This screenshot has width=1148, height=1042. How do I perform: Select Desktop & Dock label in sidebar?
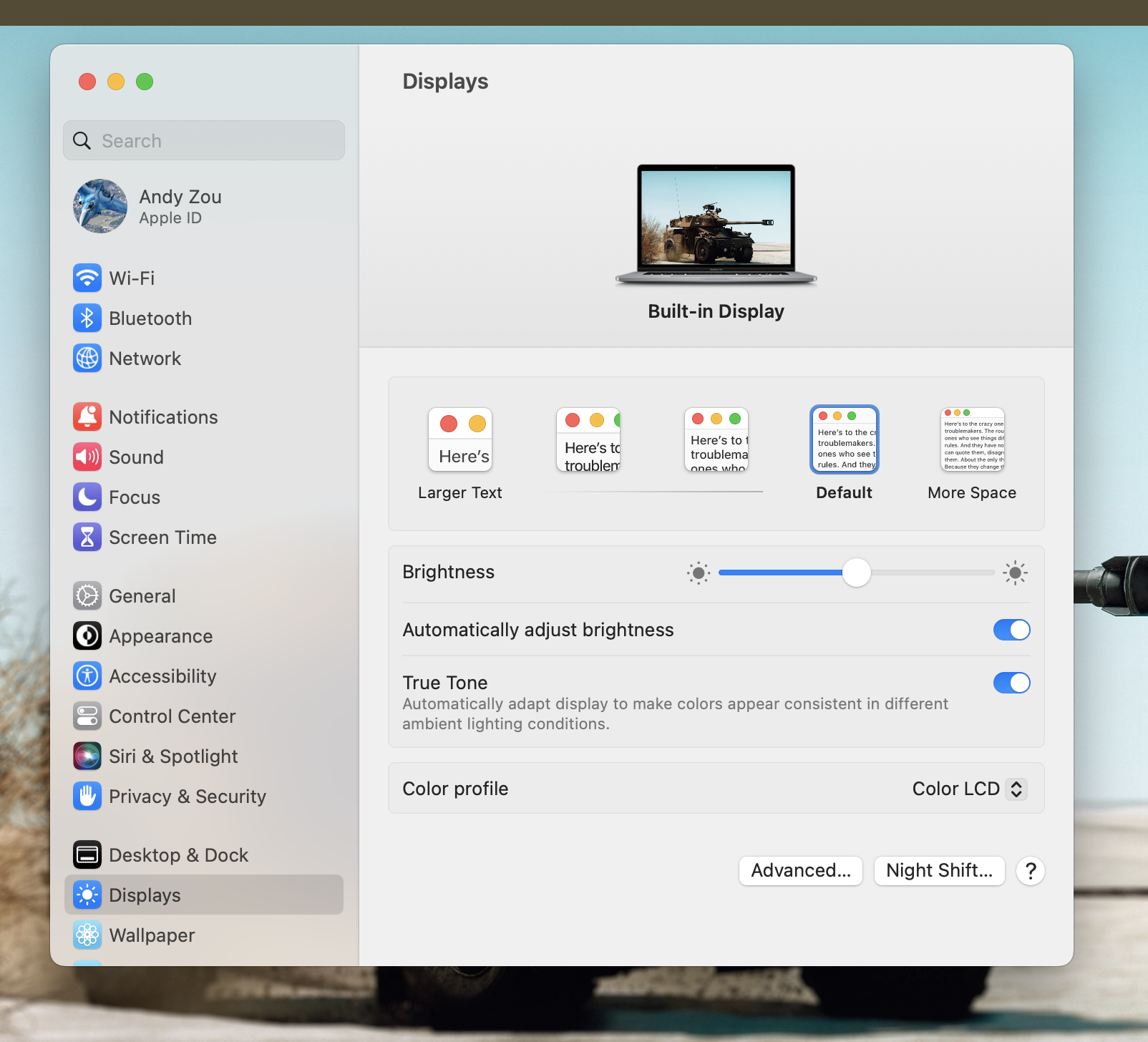(178, 854)
